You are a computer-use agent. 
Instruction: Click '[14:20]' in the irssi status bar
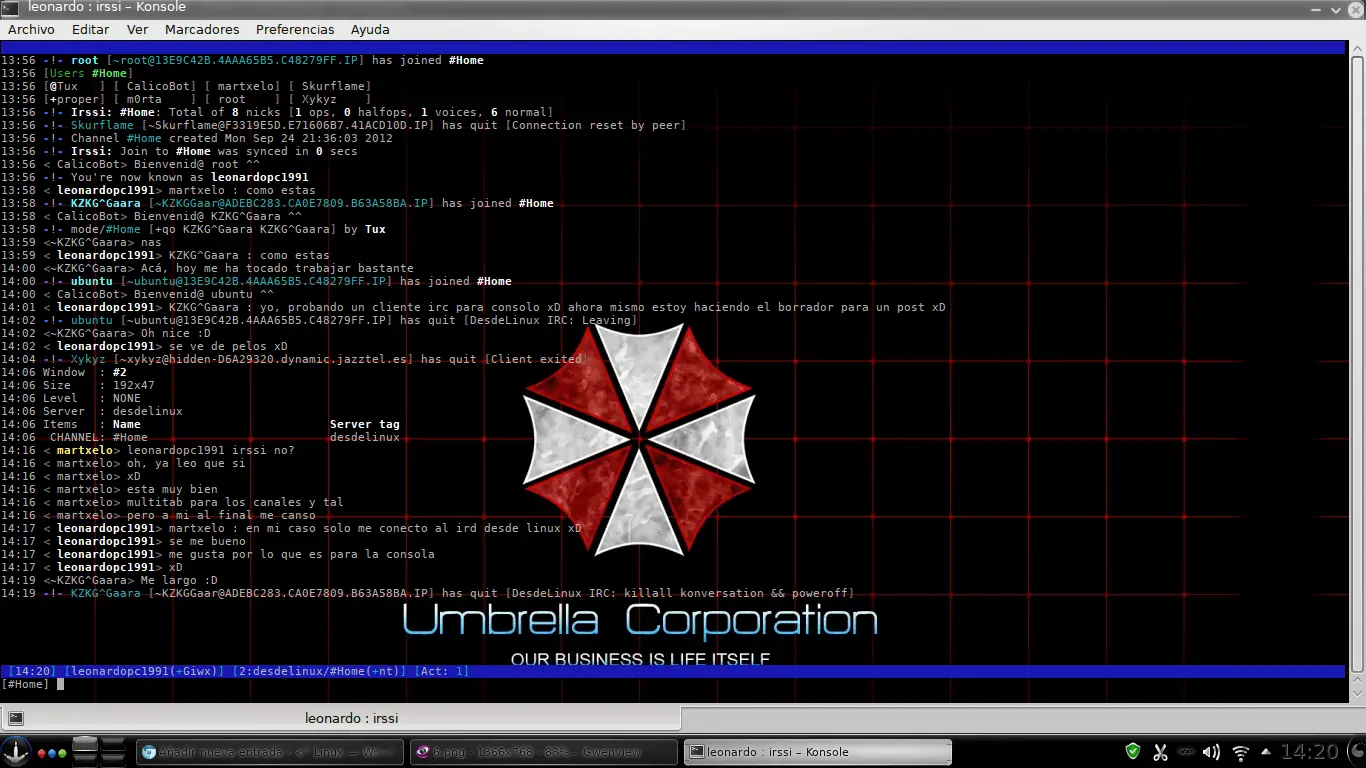32,671
